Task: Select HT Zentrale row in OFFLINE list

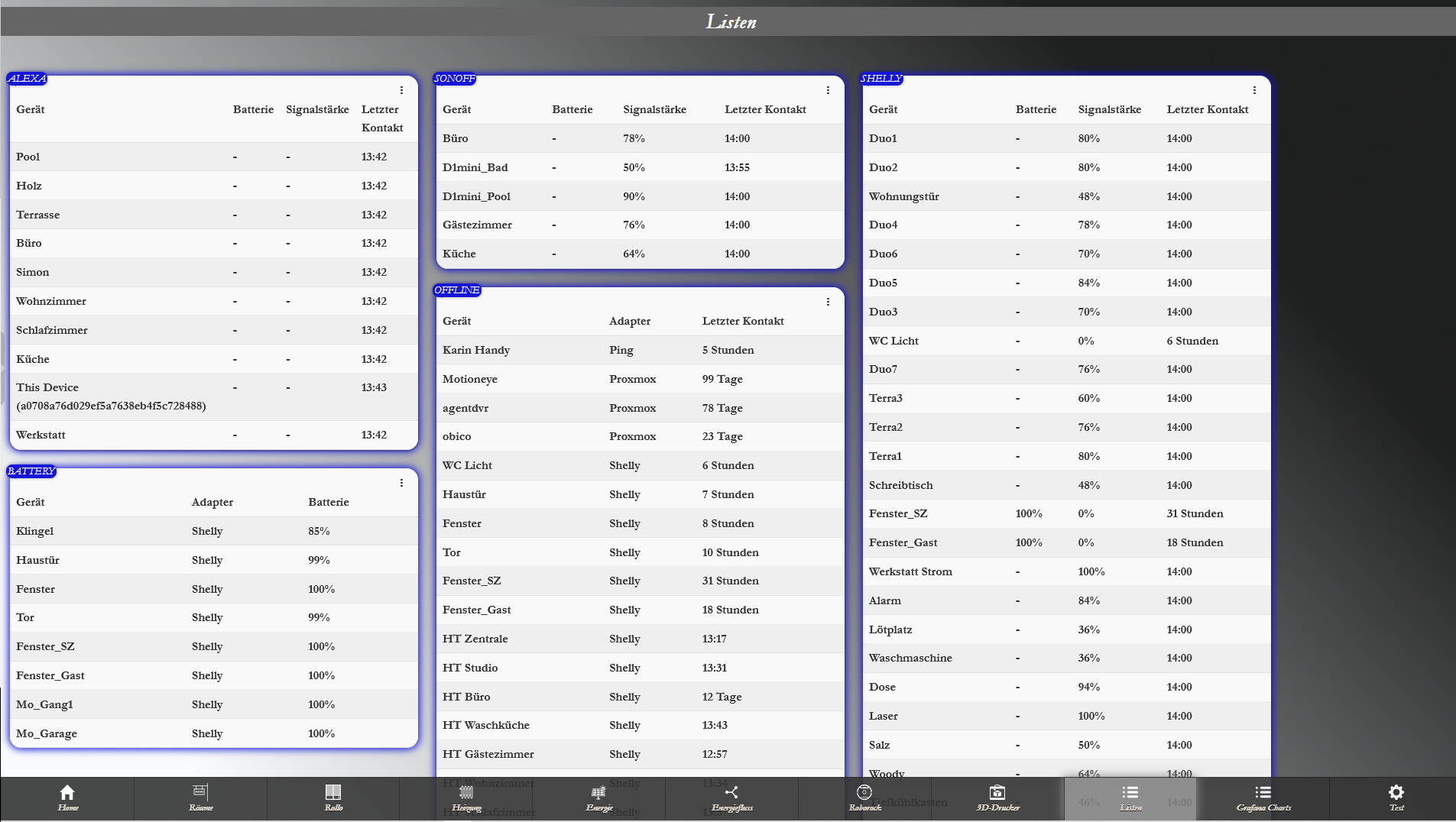Action: 640,639
